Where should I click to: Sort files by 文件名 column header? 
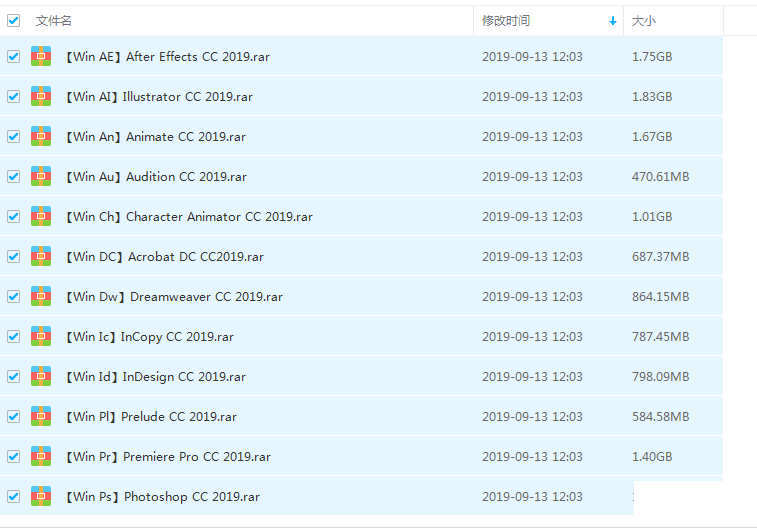54,21
